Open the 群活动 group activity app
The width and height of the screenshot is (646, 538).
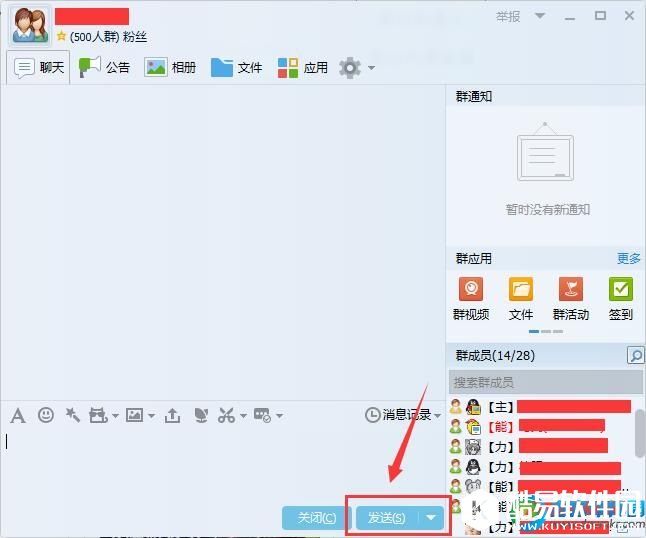[x=571, y=299]
